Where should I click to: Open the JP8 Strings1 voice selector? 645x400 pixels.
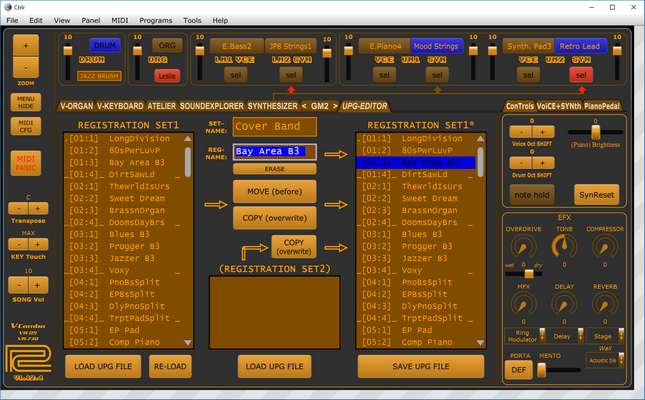(x=290, y=46)
